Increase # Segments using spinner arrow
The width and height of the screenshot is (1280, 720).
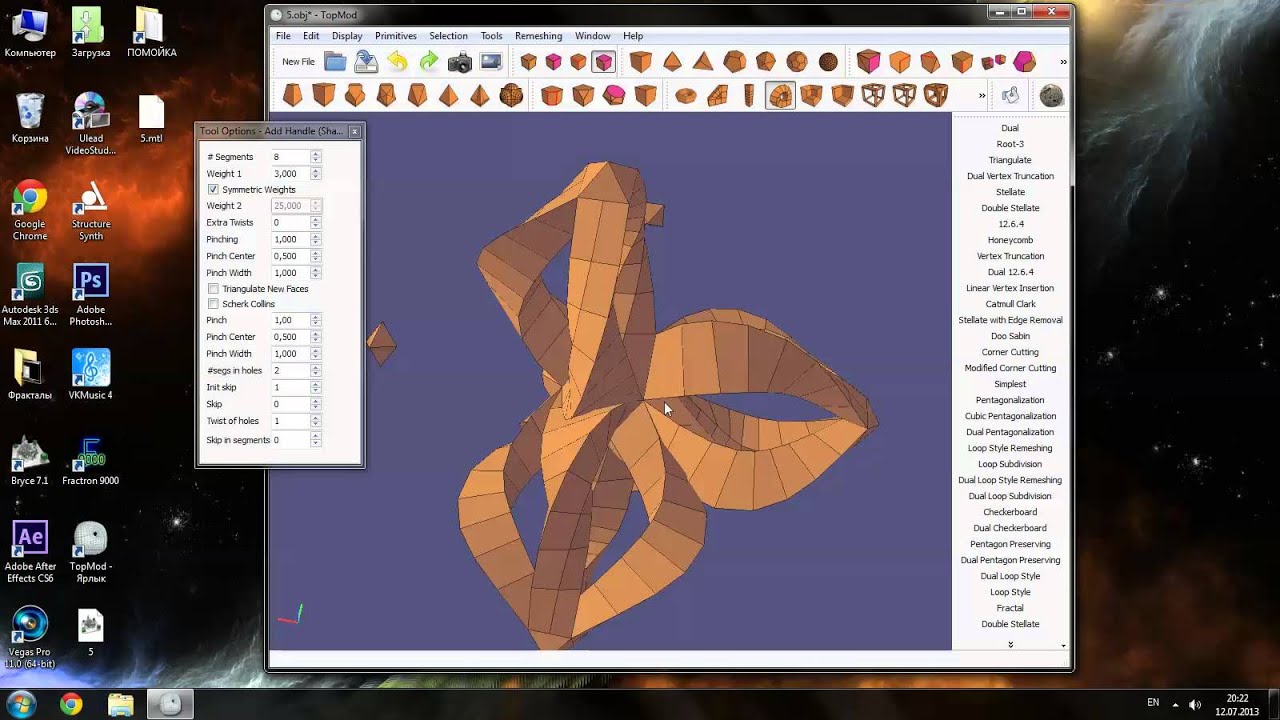point(316,154)
